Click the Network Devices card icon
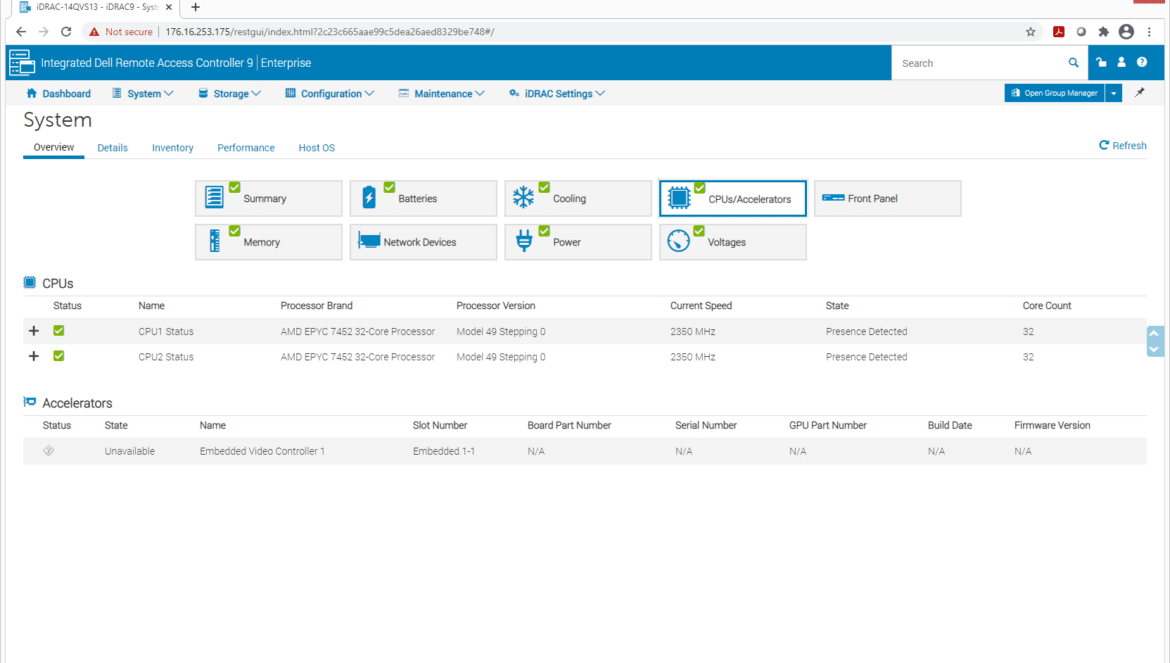This screenshot has width=1170, height=663. [369, 240]
